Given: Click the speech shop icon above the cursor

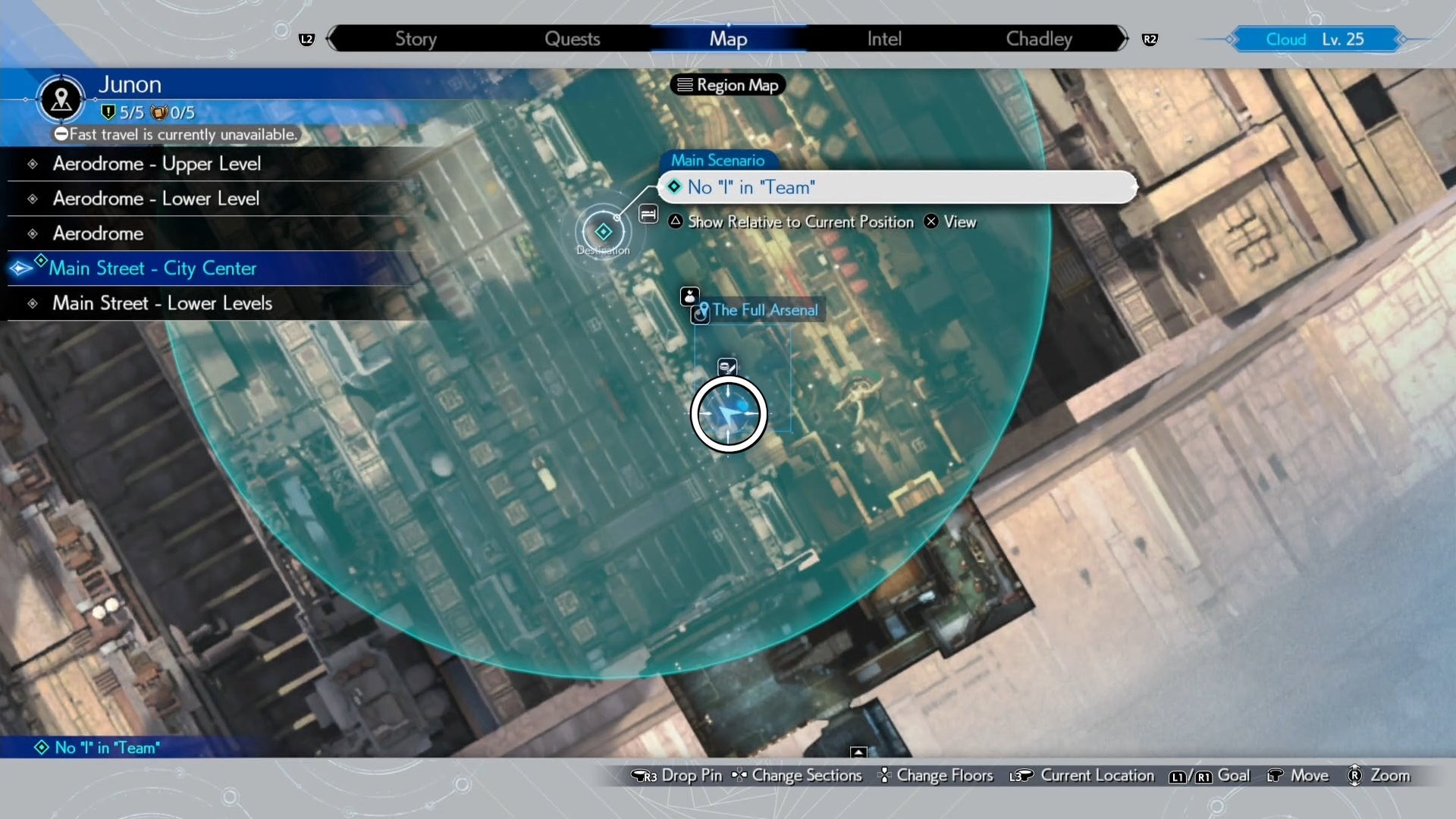Looking at the screenshot, I should pyautogui.click(x=726, y=367).
